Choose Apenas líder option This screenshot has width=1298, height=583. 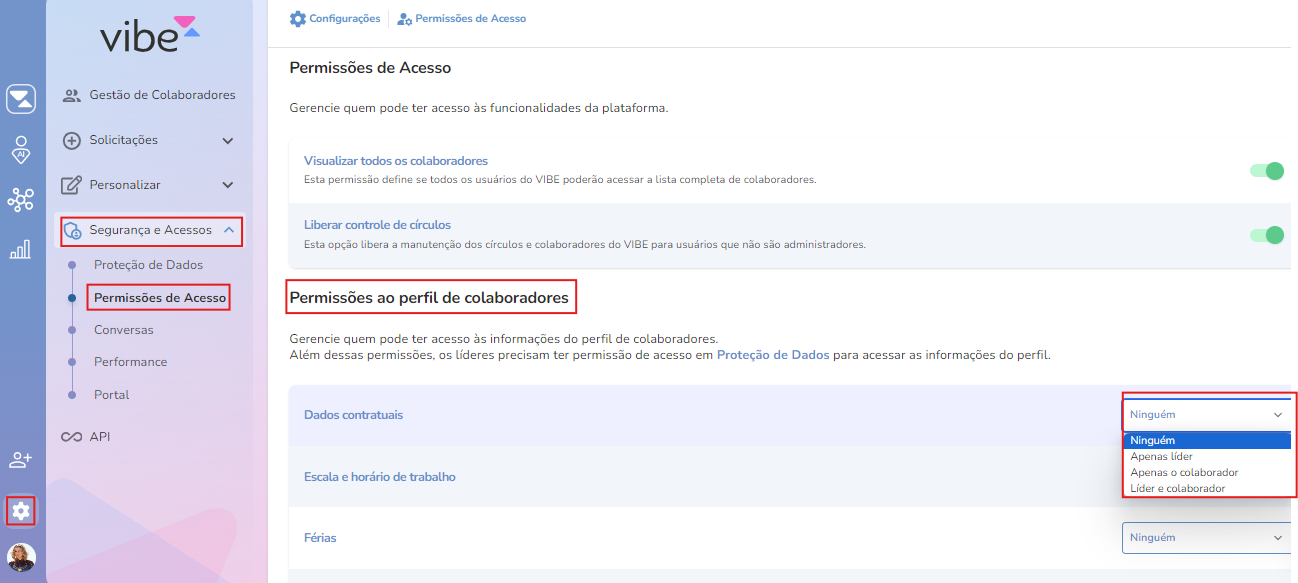pyautogui.click(x=1207, y=456)
